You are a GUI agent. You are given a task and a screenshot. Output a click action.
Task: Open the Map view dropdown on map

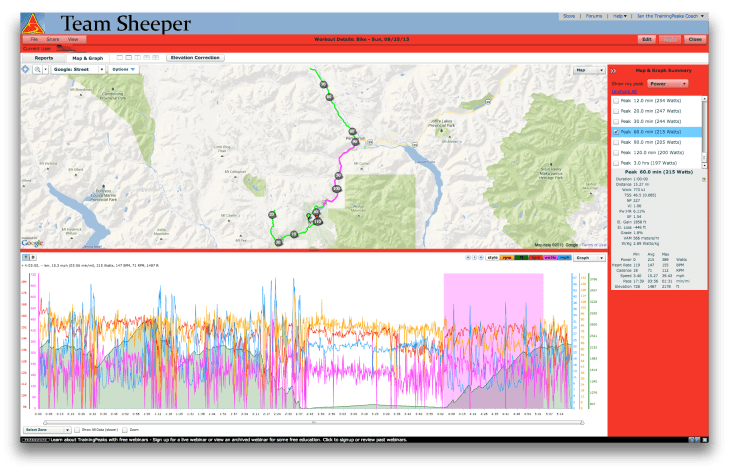click(589, 70)
